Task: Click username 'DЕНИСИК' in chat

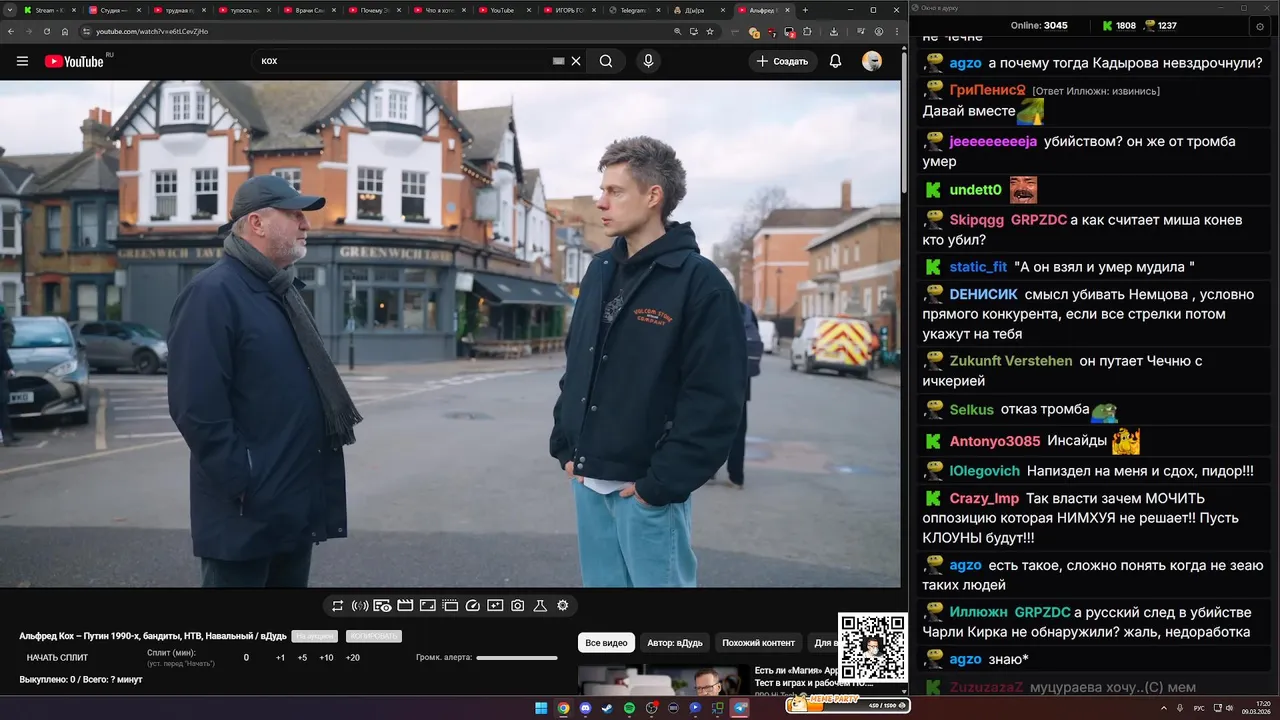Action: (983, 294)
